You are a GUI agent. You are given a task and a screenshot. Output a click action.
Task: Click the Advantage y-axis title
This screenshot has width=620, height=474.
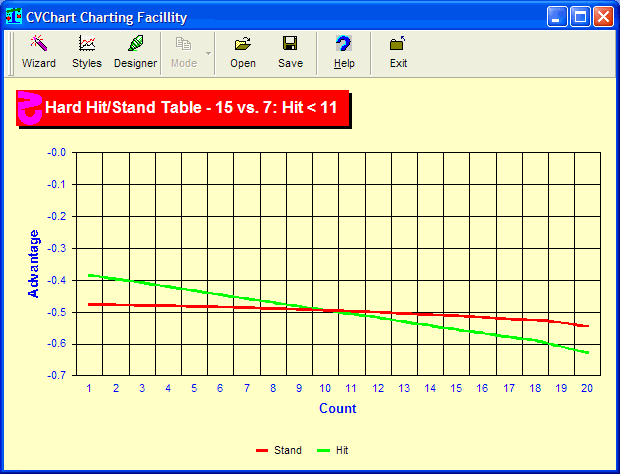pos(33,264)
